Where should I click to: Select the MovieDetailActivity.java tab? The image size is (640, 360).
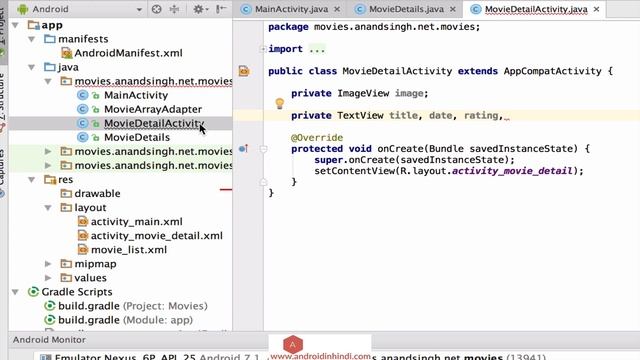click(x=536, y=9)
